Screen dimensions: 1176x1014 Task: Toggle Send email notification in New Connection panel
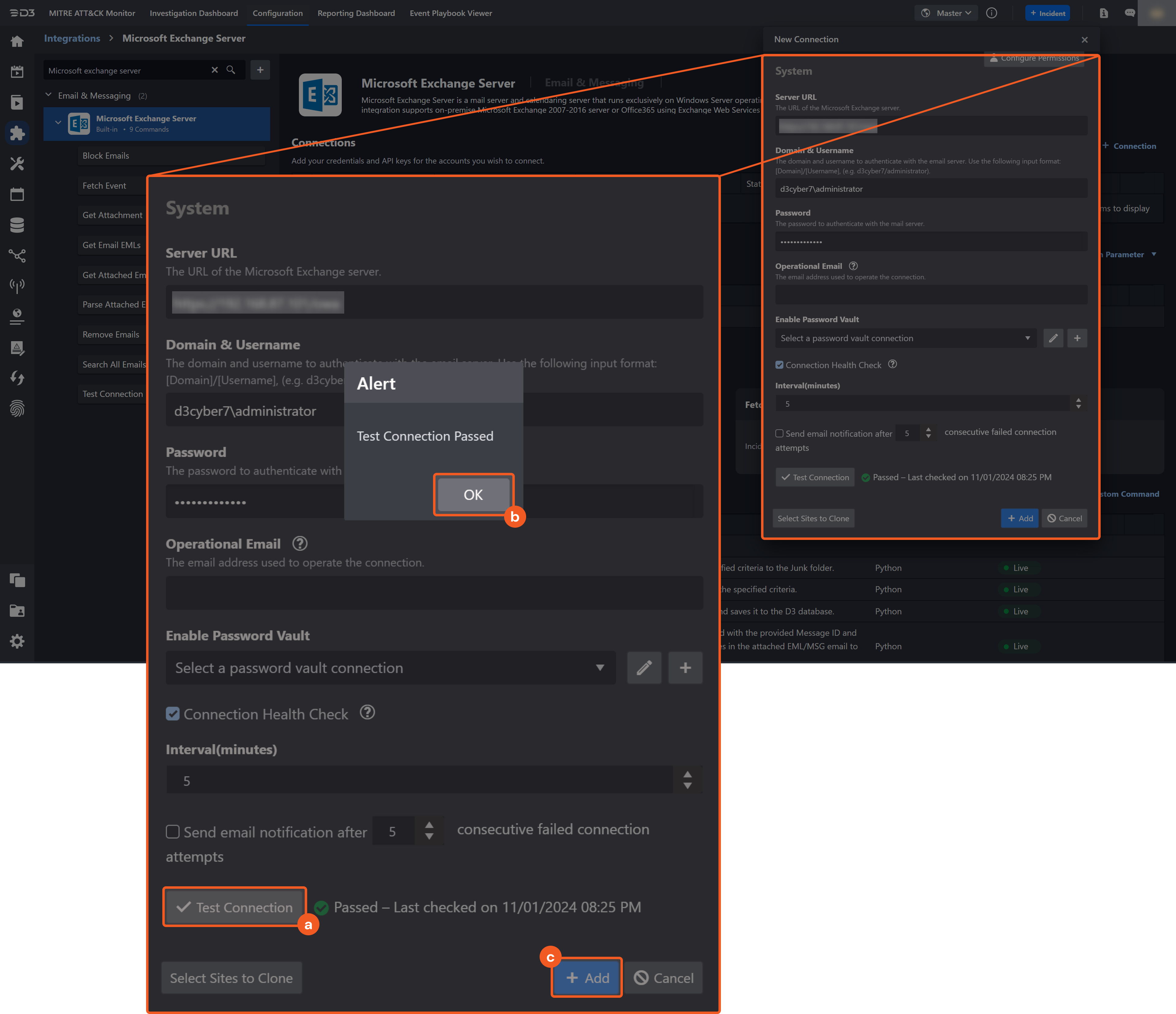780,433
